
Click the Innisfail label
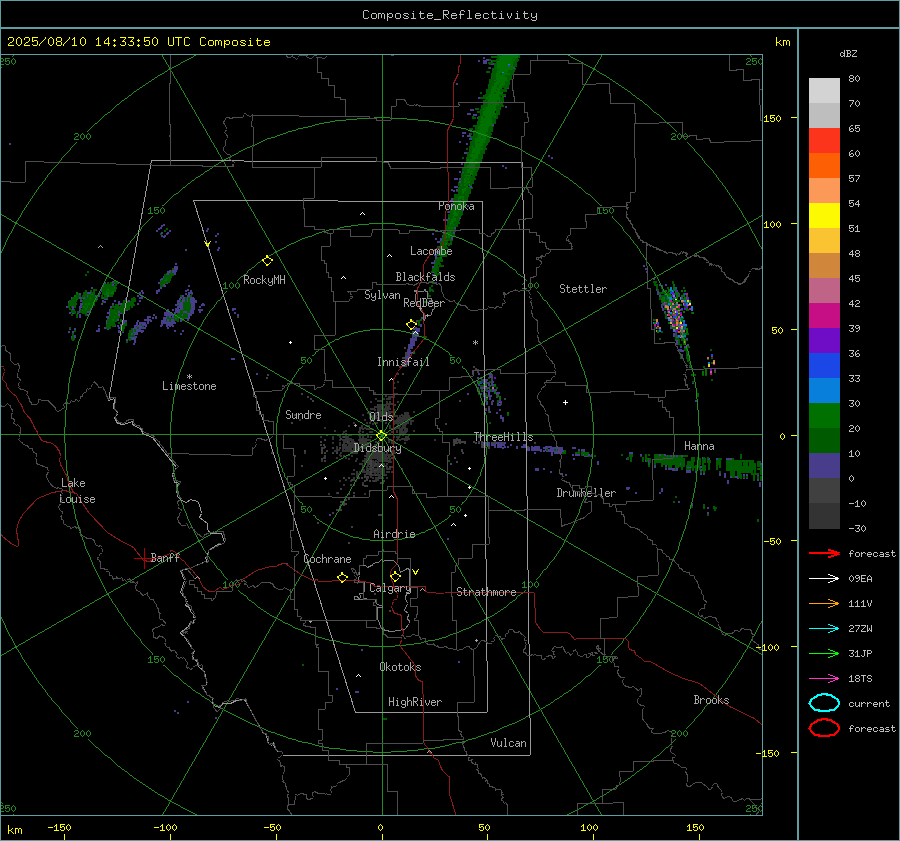[x=404, y=362]
